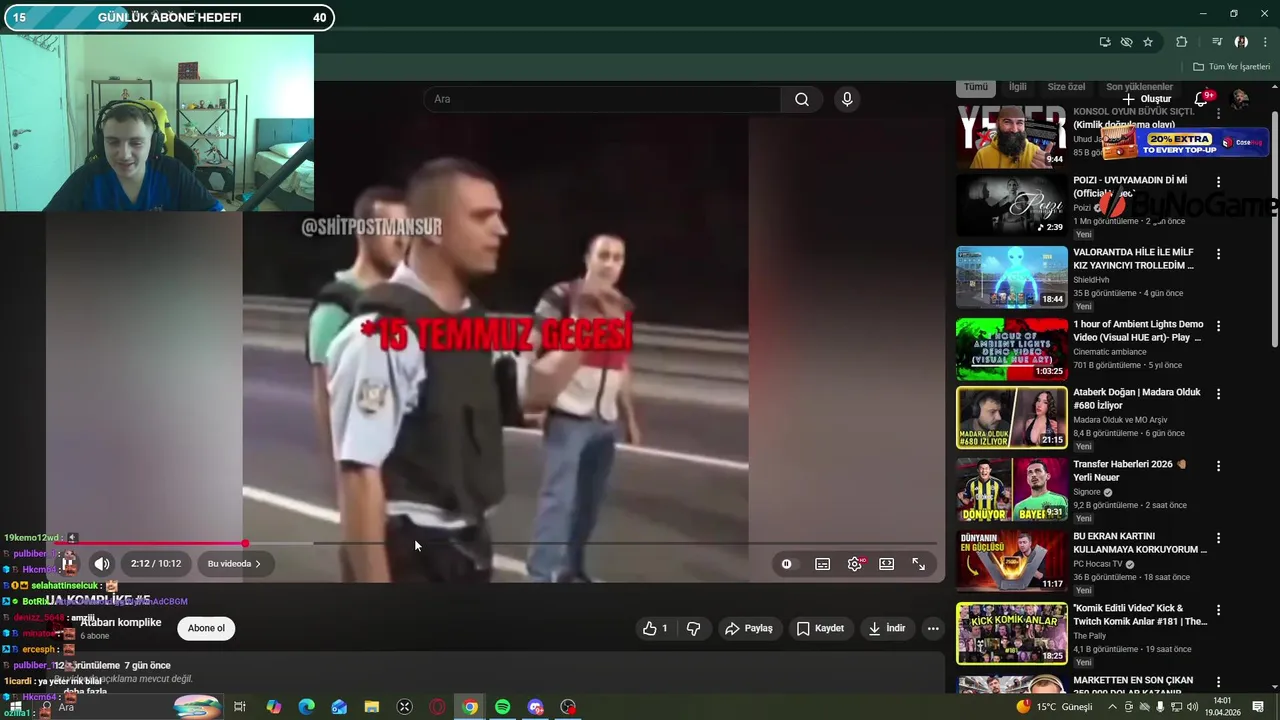Click the YouTube Ara search field
This screenshot has width=1280, height=720.
pos(603,99)
